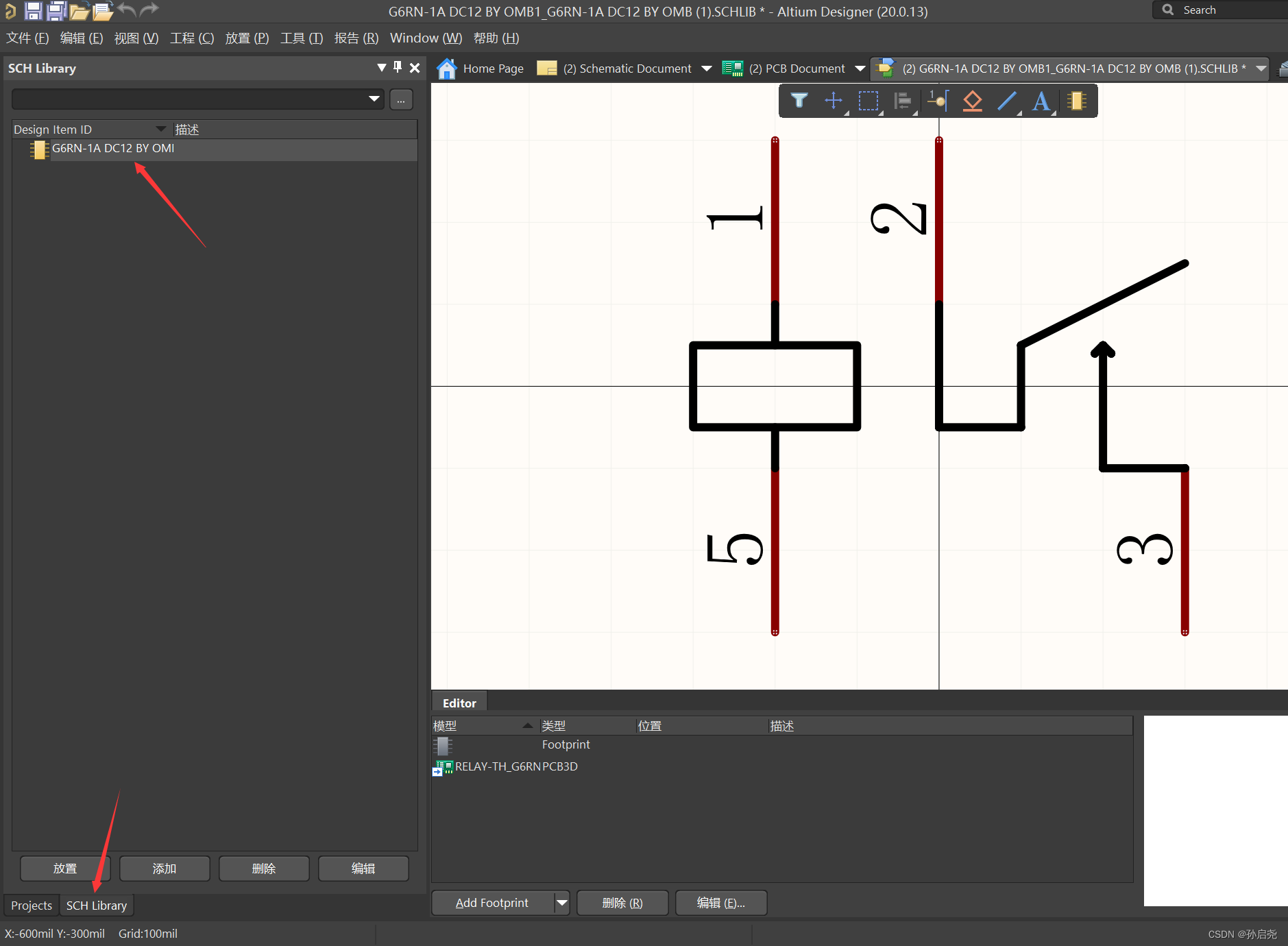Click the Save All documents icon
1288x946 pixels.
[56, 10]
